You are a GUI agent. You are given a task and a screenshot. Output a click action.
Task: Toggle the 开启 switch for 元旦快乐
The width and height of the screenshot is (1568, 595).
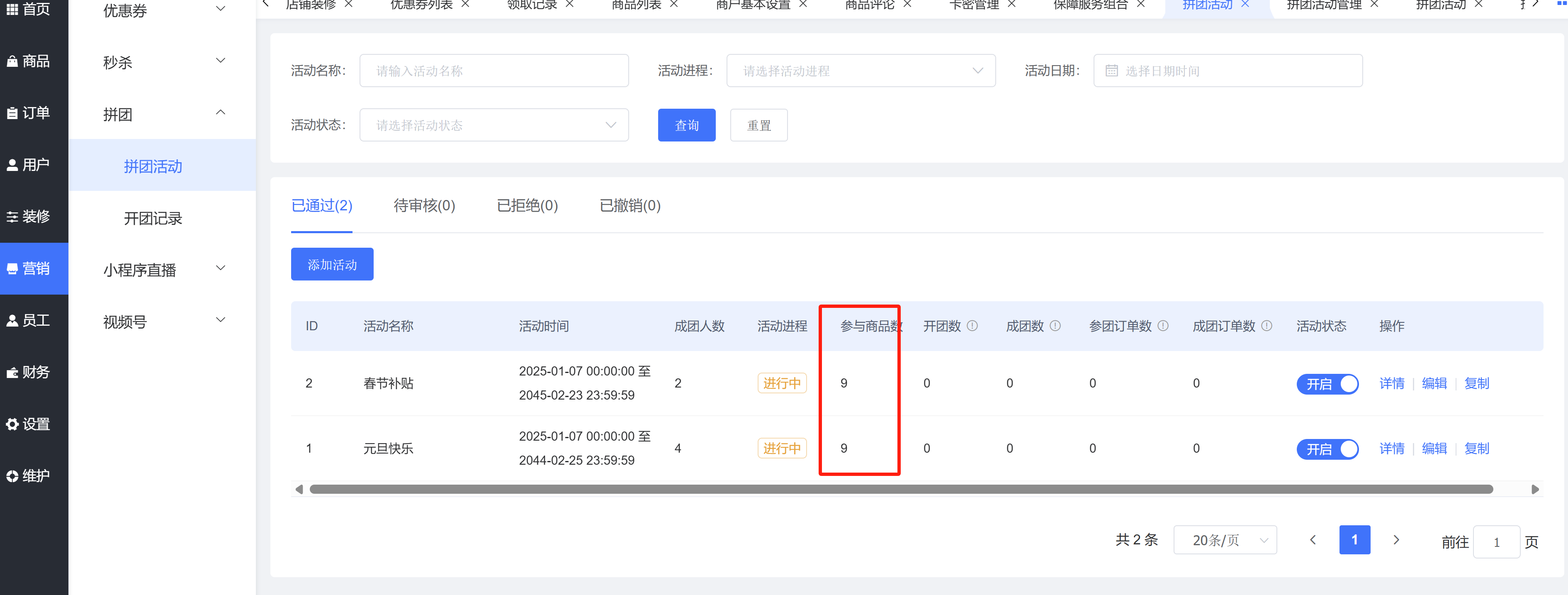(x=1327, y=449)
